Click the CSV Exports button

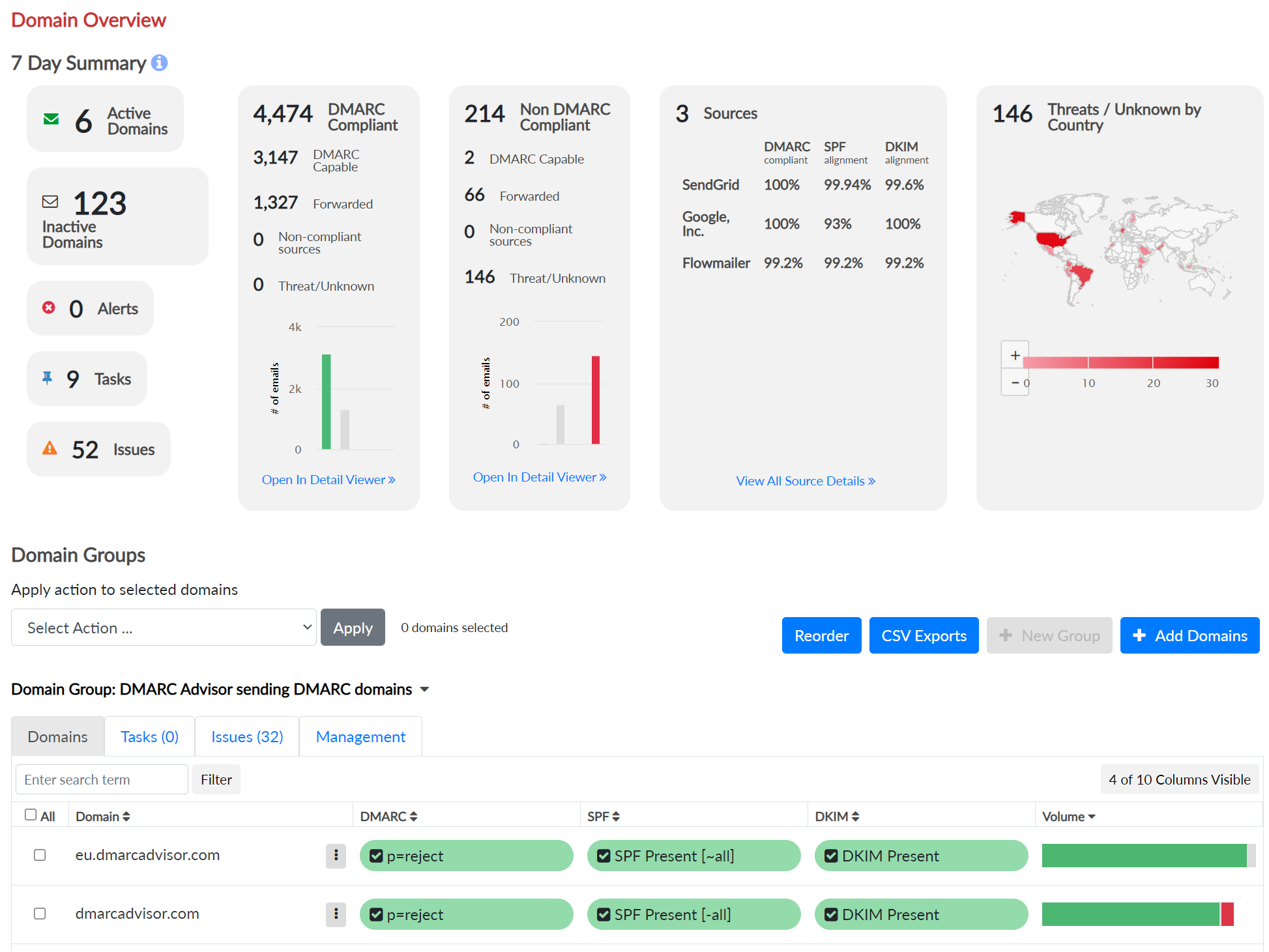924,635
